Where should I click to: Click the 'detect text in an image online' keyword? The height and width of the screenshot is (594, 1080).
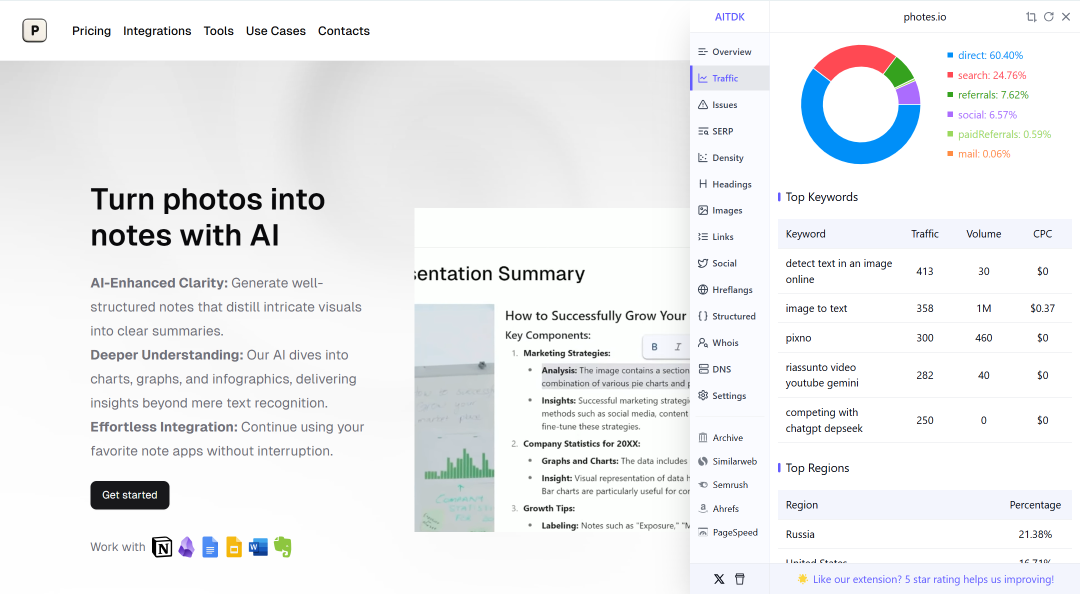pyautogui.click(x=839, y=272)
